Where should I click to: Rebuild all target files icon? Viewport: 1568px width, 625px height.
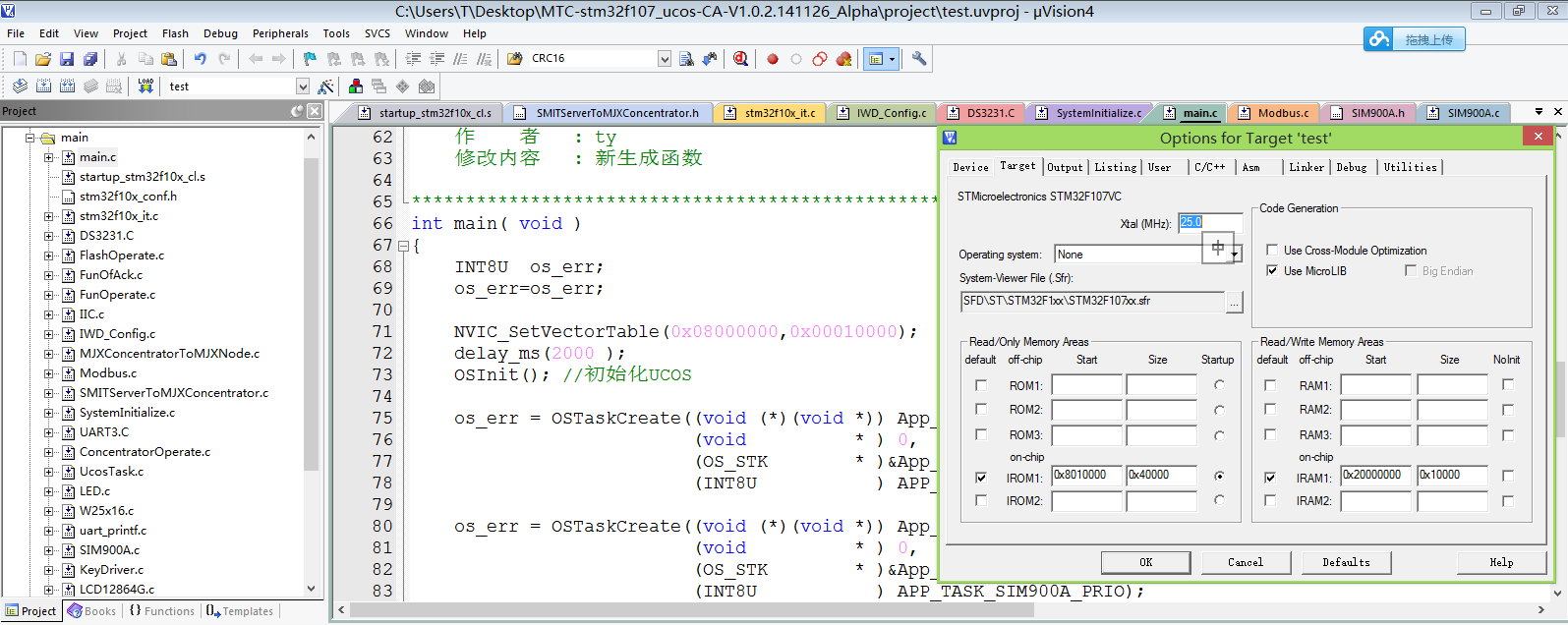[x=67, y=86]
